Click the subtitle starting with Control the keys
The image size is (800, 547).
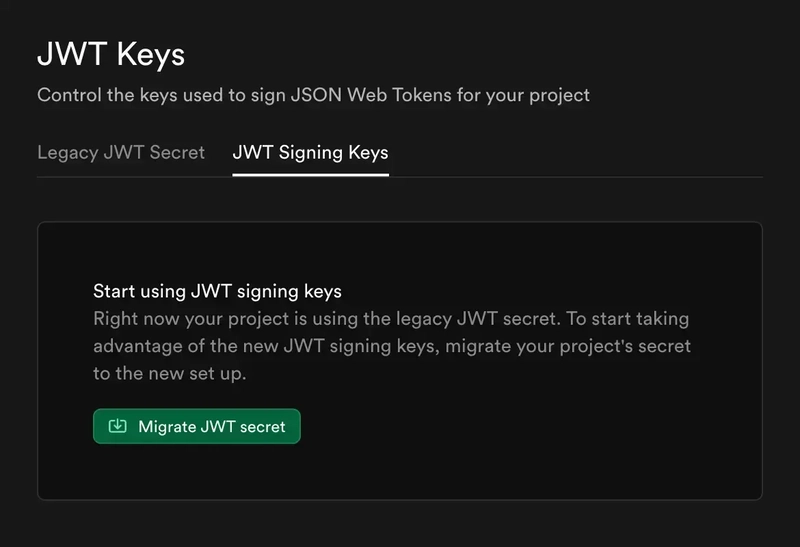click(313, 95)
